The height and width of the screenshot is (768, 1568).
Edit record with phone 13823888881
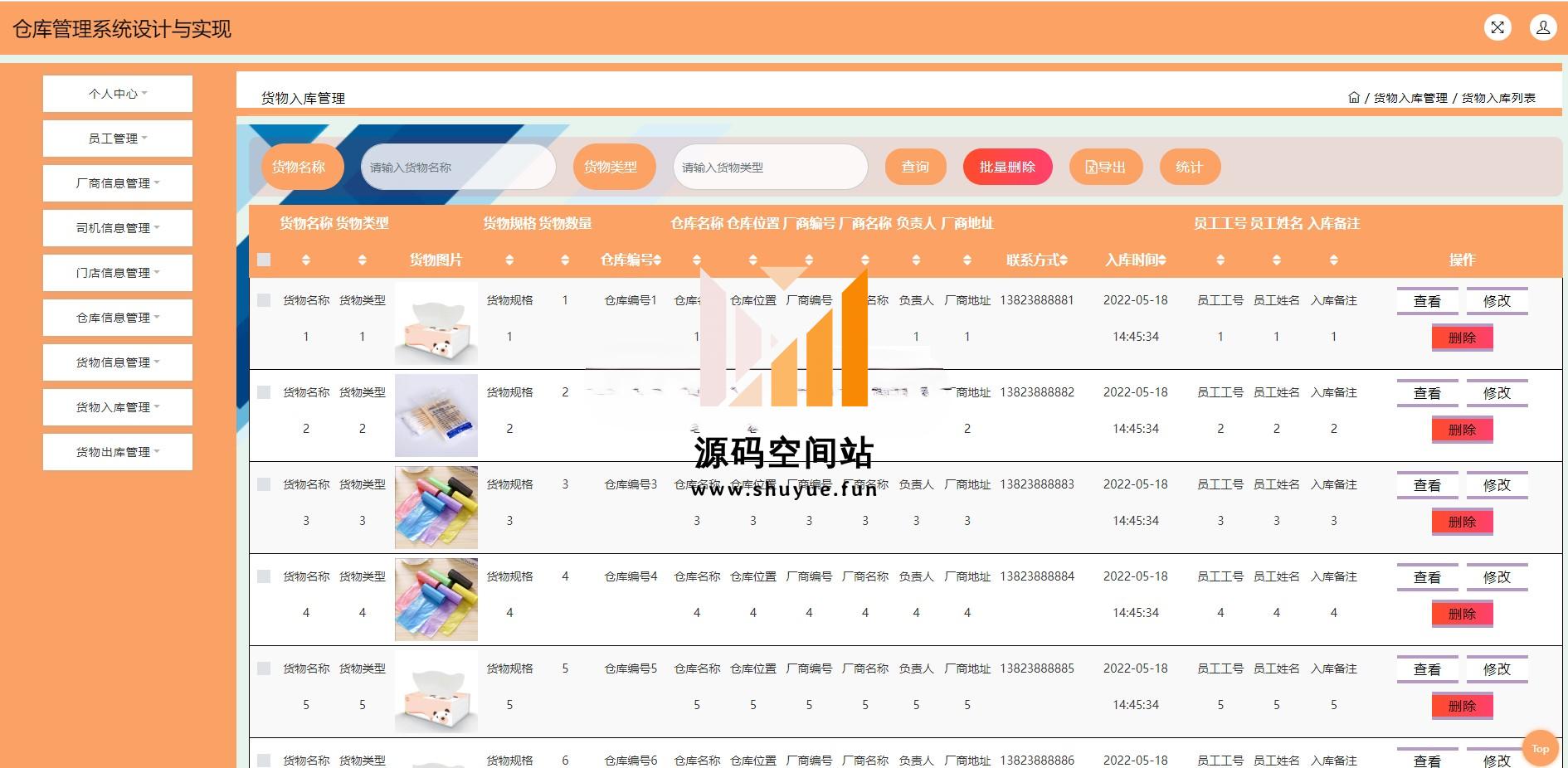1497,301
